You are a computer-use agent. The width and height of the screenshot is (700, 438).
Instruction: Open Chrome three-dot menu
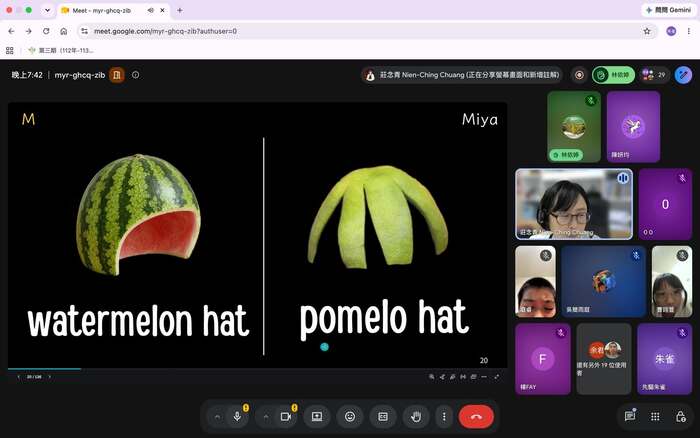(x=689, y=31)
